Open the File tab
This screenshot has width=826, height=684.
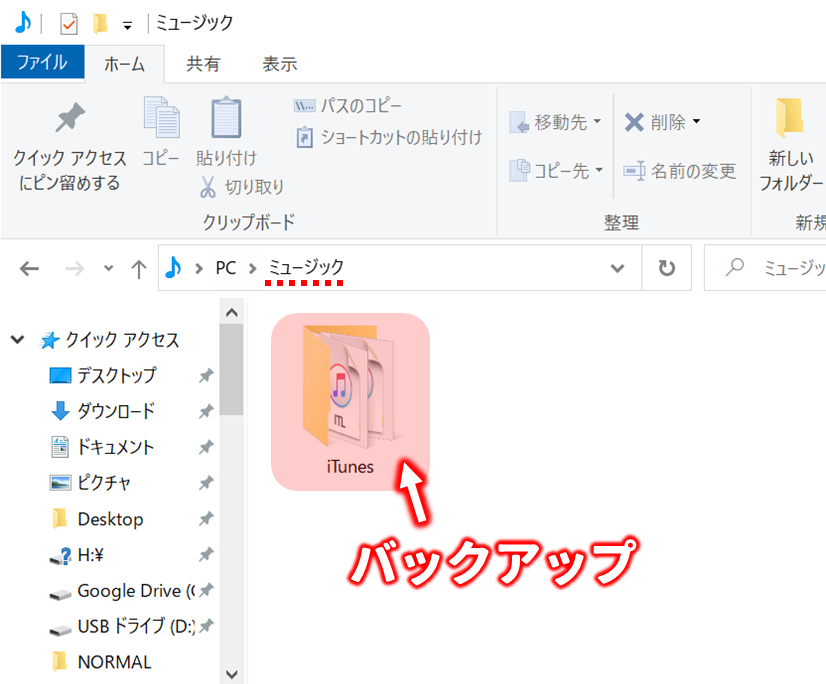click(42, 63)
